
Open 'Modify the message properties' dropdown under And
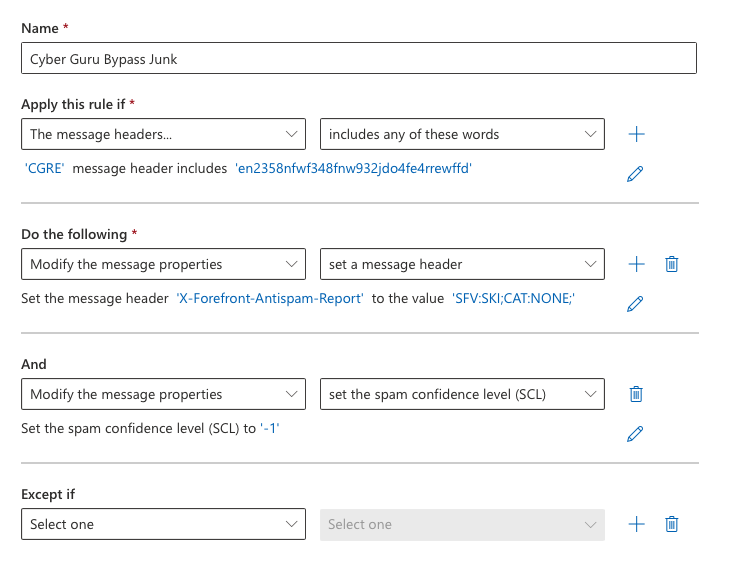(x=163, y=394)
